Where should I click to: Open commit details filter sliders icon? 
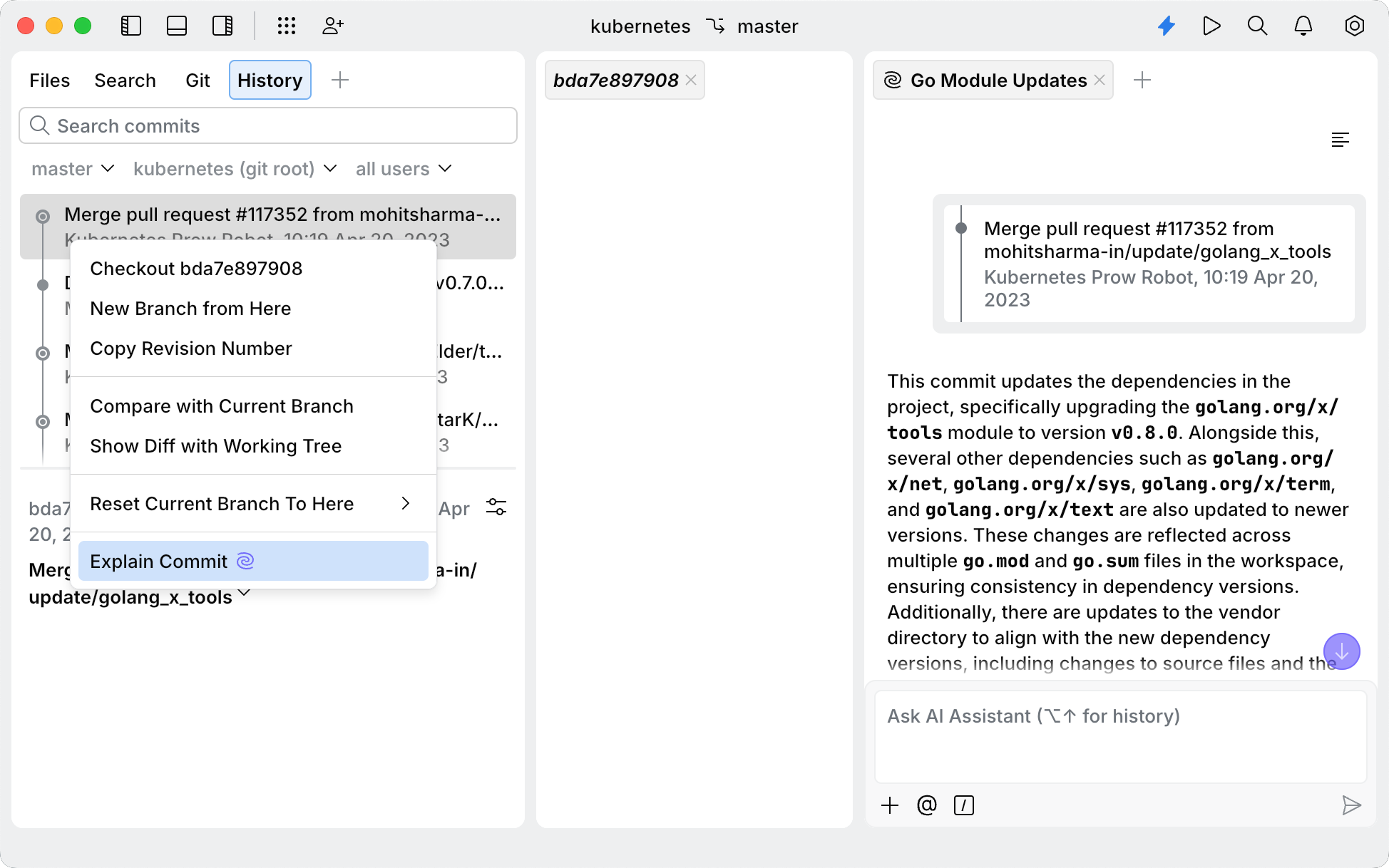click(496, 507)
